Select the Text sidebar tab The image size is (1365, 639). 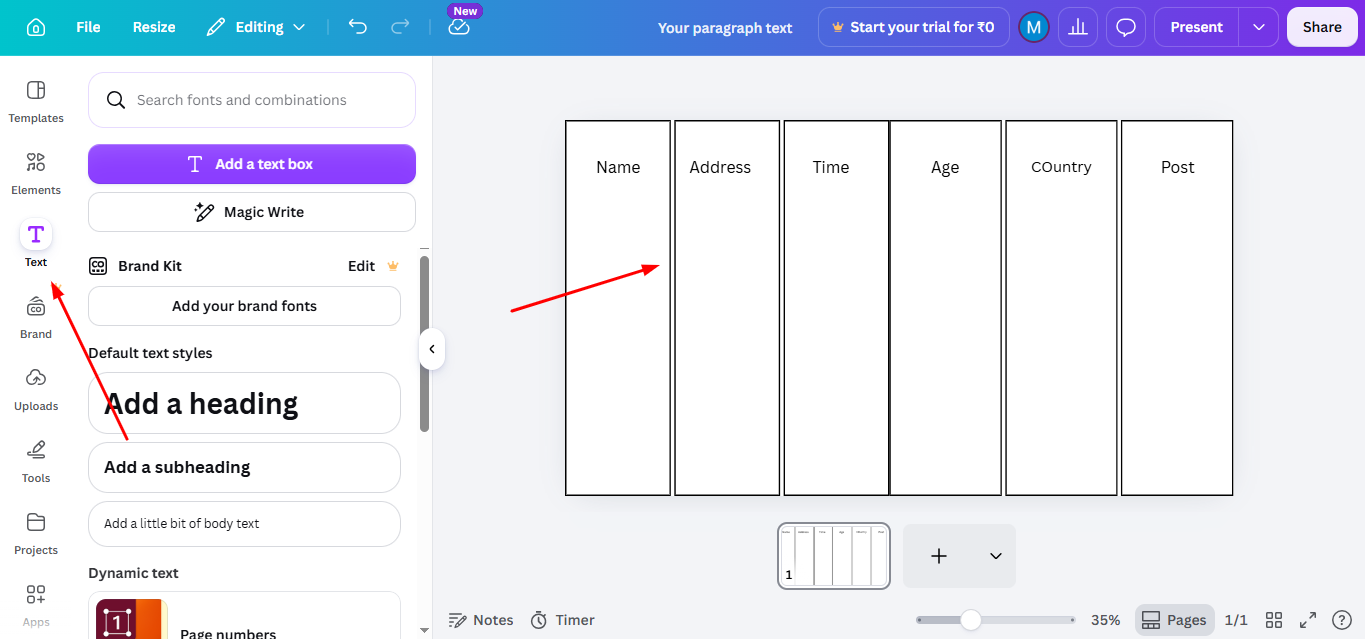(36, 245)
